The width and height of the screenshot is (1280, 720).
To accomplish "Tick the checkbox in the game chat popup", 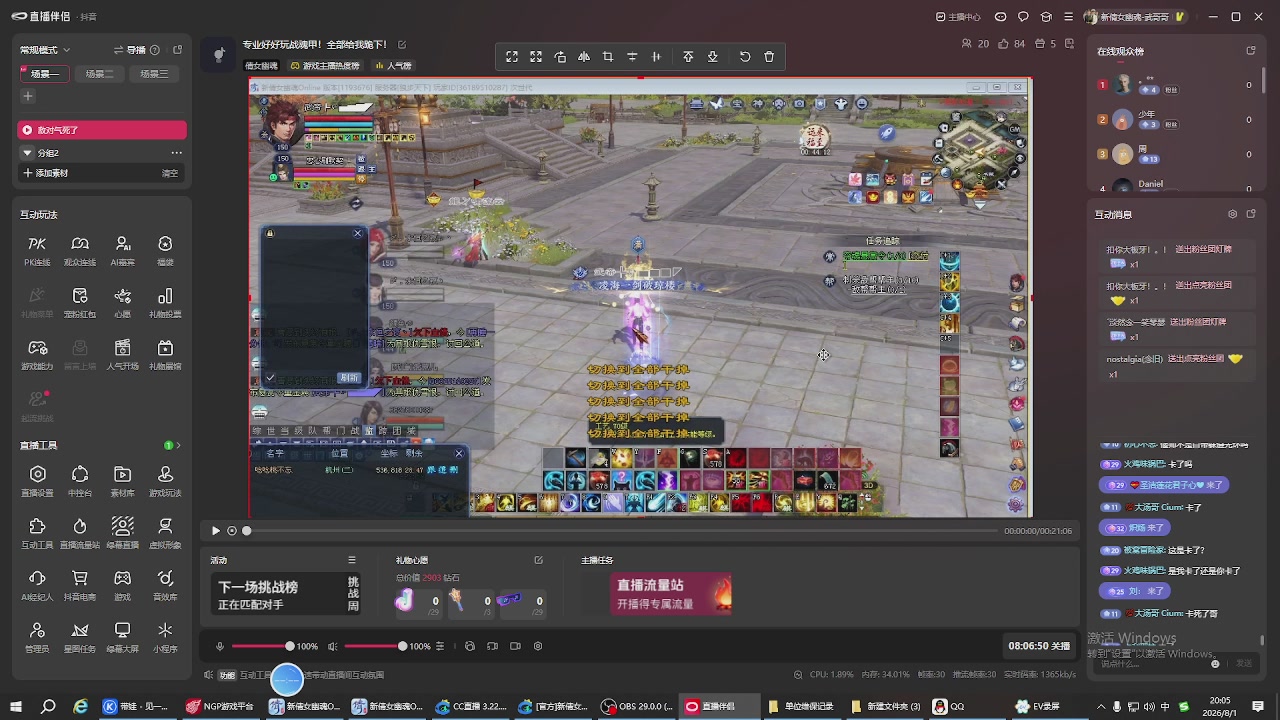I will [x=270, y=377].
